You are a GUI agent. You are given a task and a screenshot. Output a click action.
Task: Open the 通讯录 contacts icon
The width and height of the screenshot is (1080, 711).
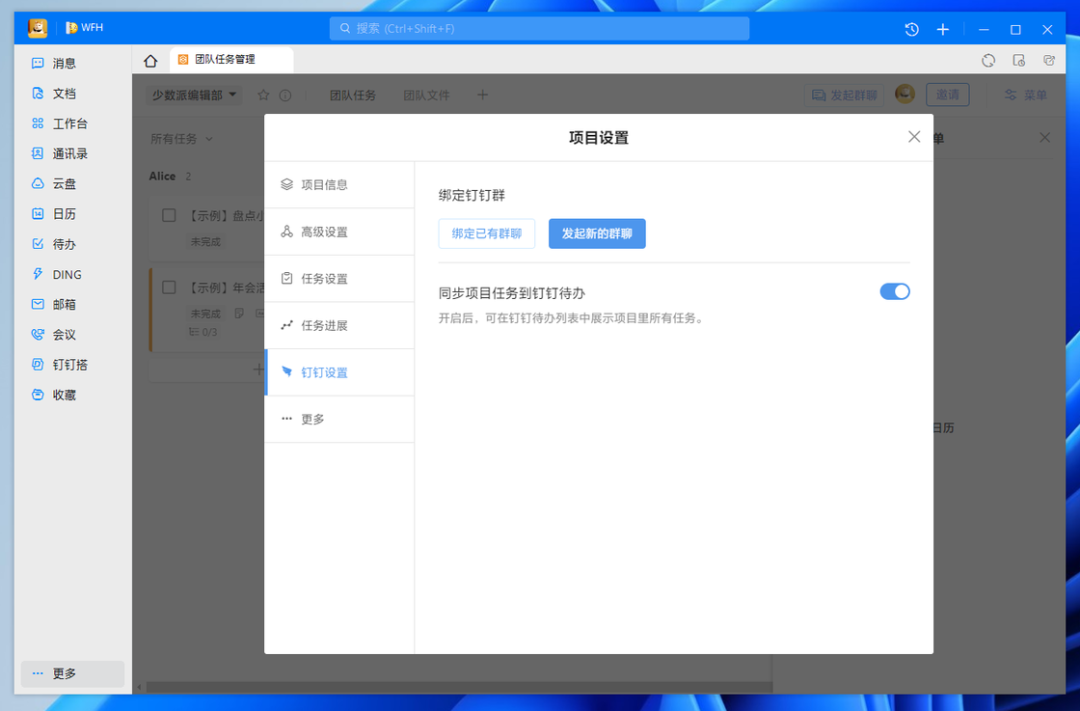point(38,154)
